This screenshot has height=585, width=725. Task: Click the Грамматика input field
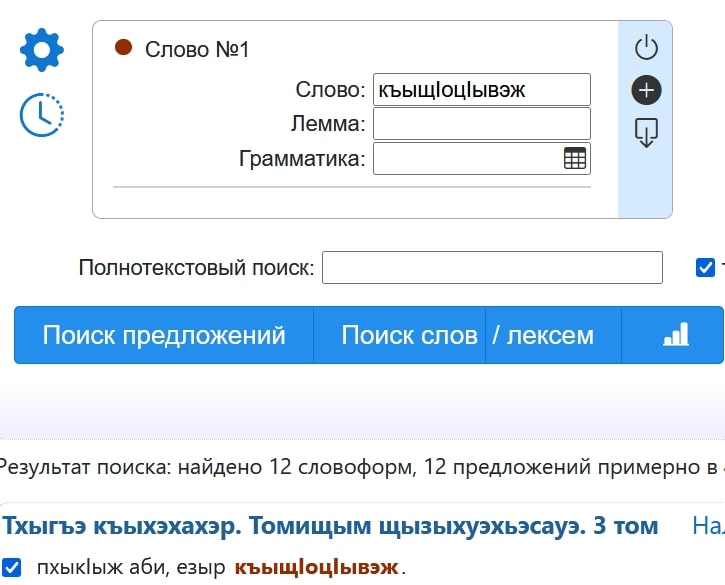click(x=466, y=158)
